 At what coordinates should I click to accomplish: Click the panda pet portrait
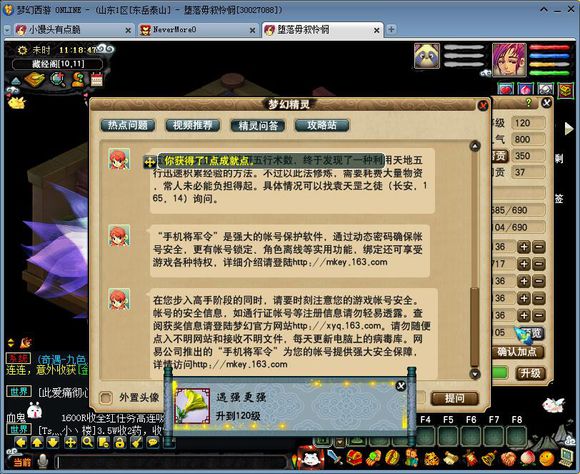click(x=427, y=56)
